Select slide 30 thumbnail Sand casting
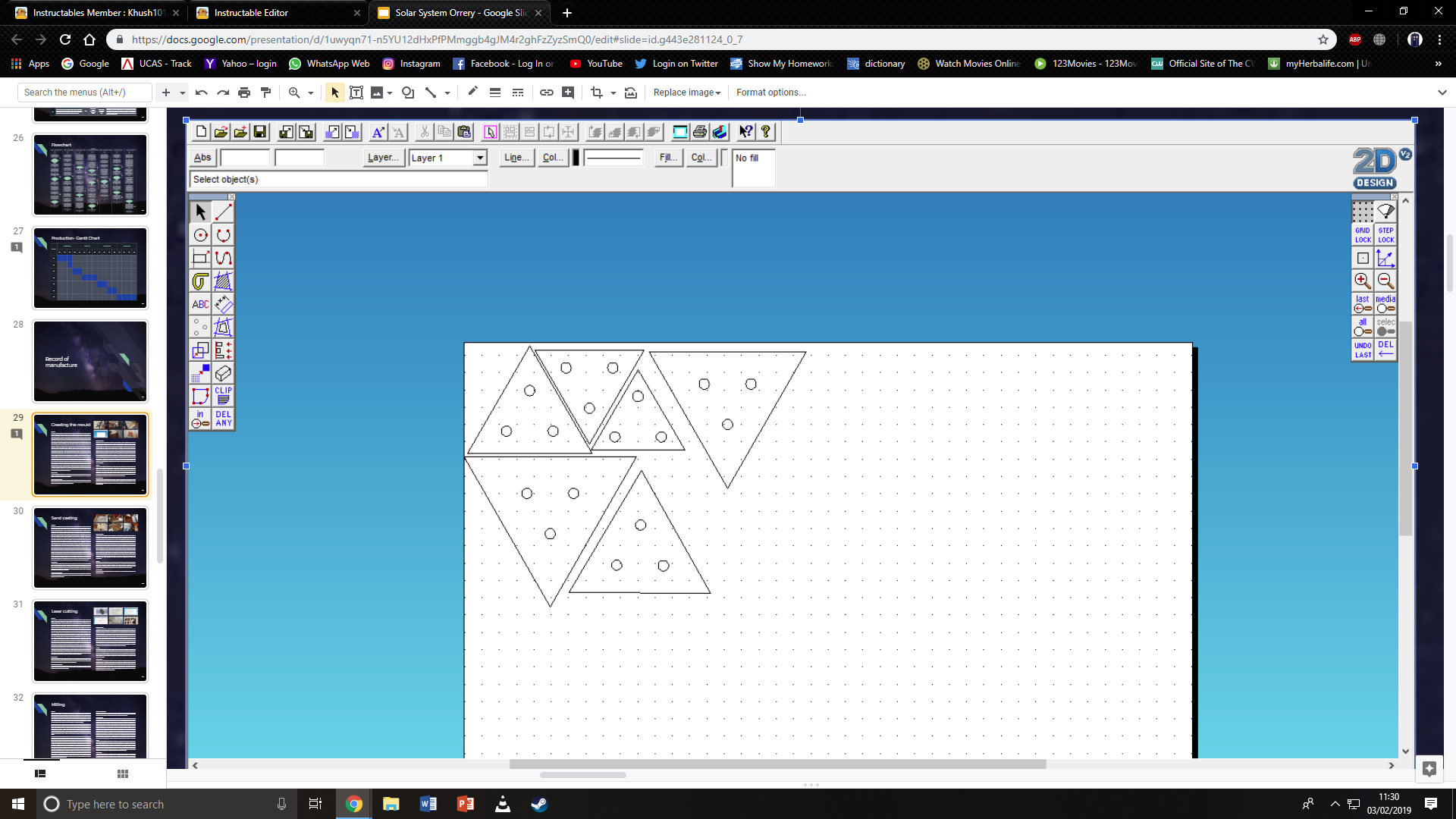This screenshot has height=819, width=1456. click(90, 548)
